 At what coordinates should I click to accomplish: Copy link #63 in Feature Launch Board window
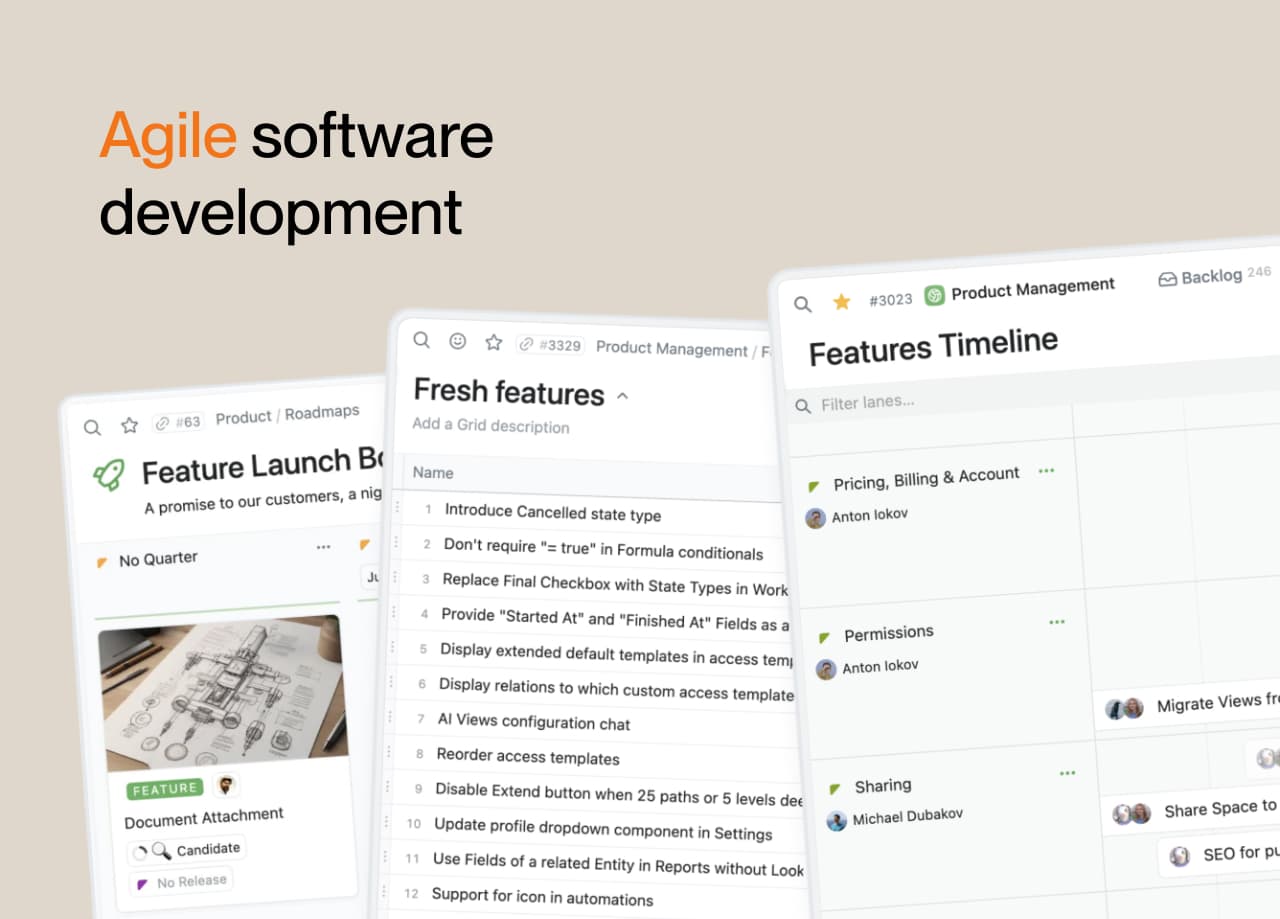point(179,422)
